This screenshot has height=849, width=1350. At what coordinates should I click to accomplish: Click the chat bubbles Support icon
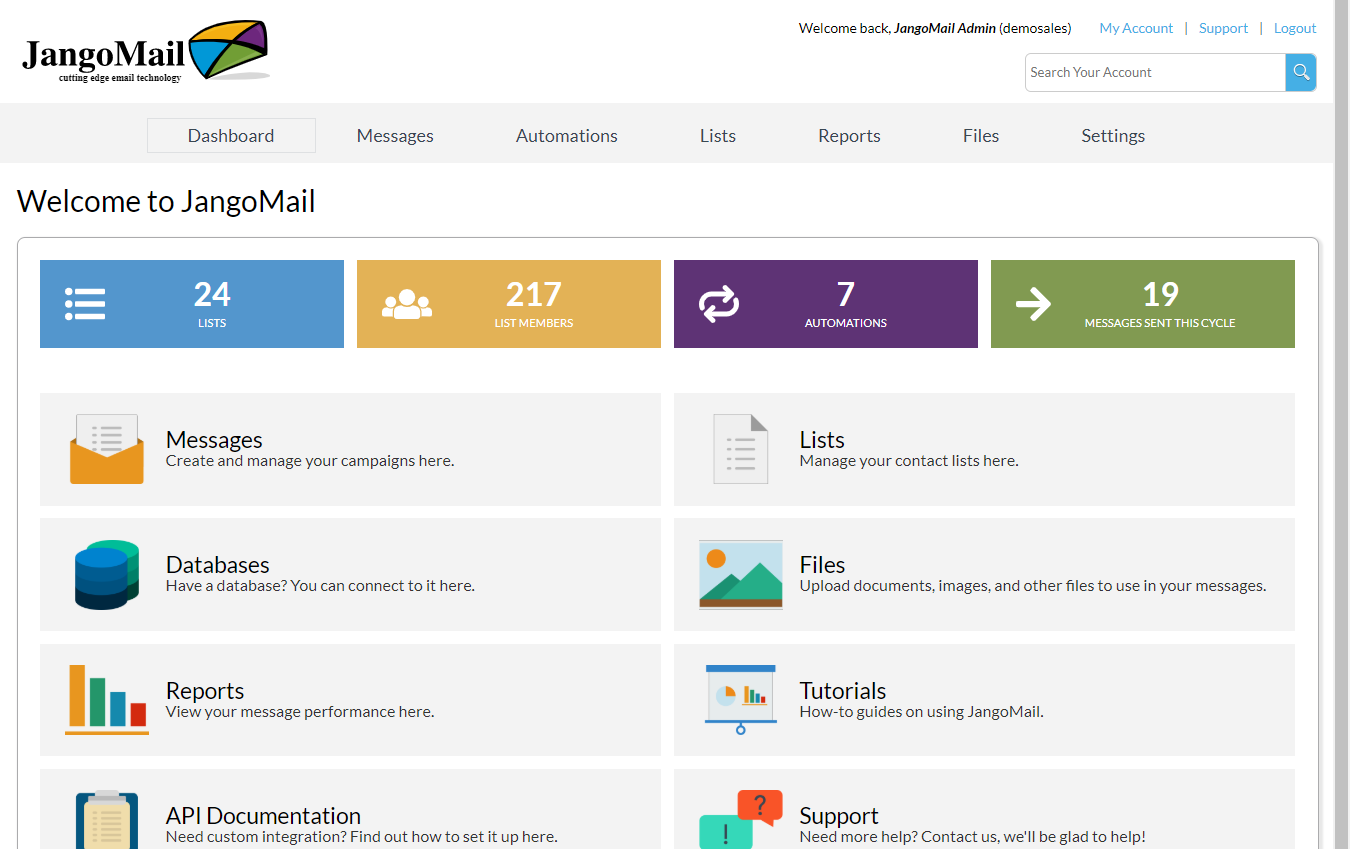pyautogui.click(x=741, y=819)
